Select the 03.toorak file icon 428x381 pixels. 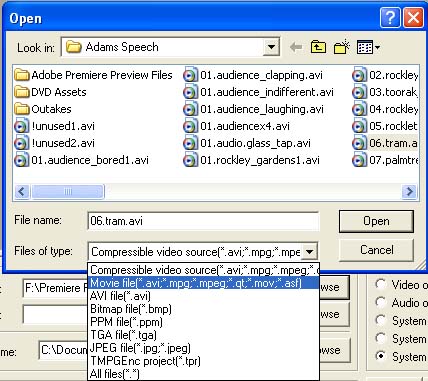tap(359, 92)
